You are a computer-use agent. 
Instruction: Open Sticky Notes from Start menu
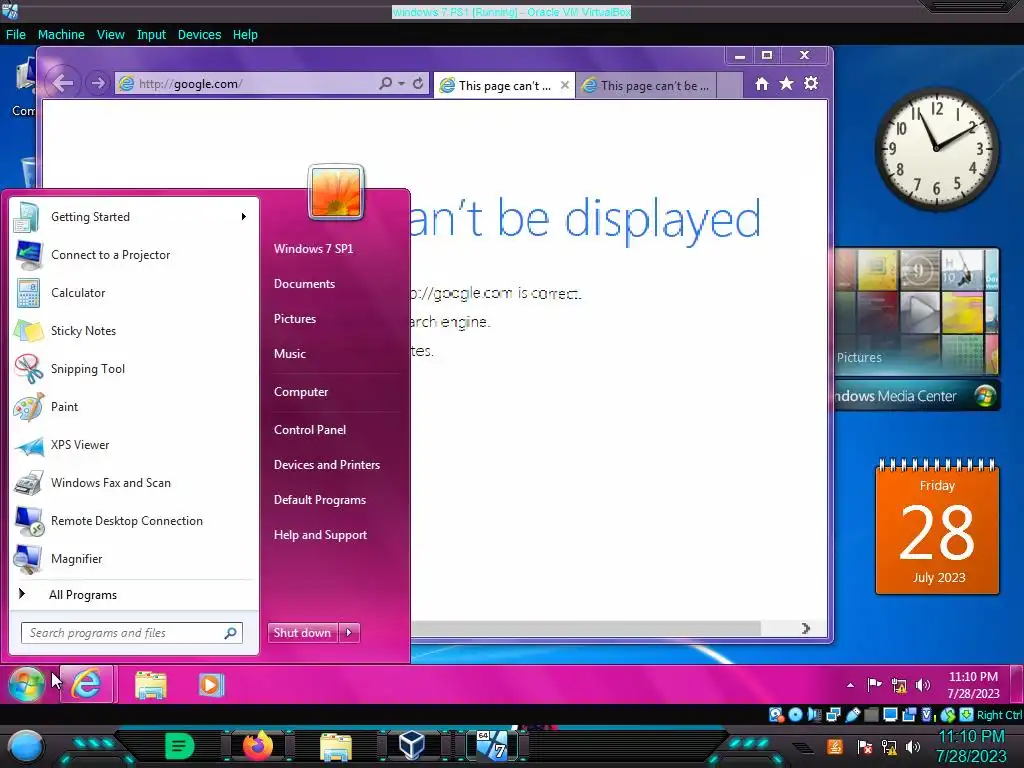pos(134,330)
